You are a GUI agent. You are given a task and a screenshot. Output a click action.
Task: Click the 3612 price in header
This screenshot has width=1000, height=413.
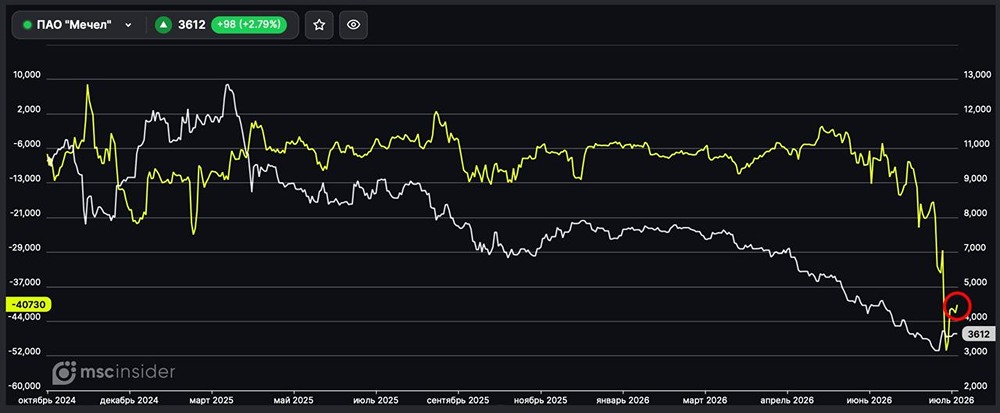(192, 25)
